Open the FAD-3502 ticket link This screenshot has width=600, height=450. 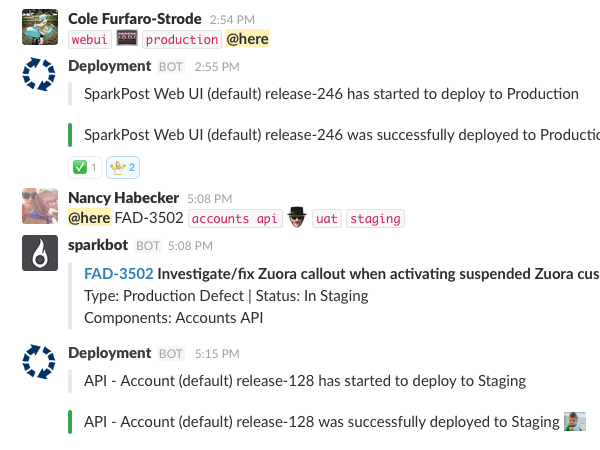(x=119, y=274)
